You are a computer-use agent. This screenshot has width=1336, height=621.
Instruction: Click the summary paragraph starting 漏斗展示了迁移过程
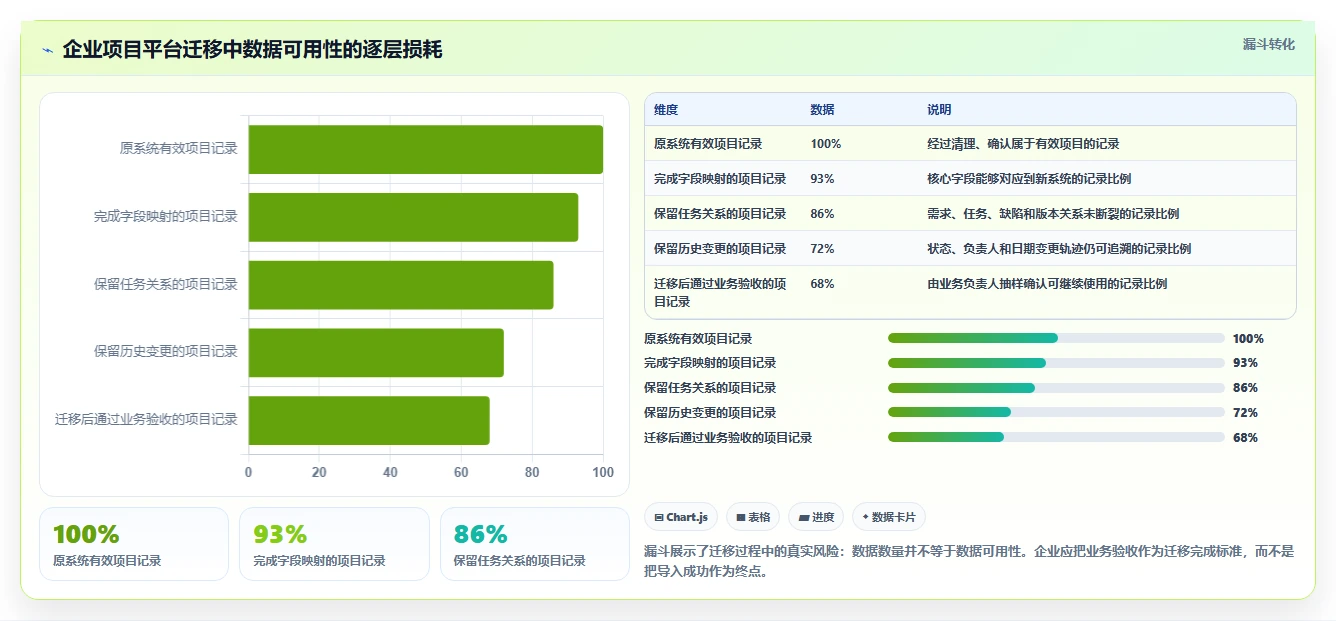pos(969,562)
